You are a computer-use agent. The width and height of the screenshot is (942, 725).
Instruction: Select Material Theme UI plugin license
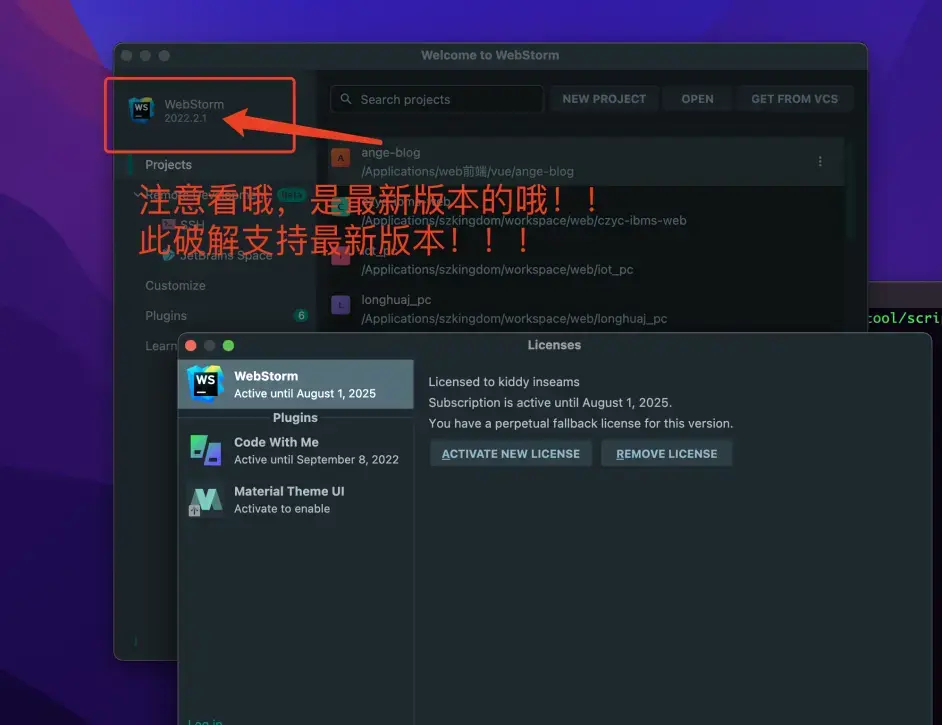296,500
